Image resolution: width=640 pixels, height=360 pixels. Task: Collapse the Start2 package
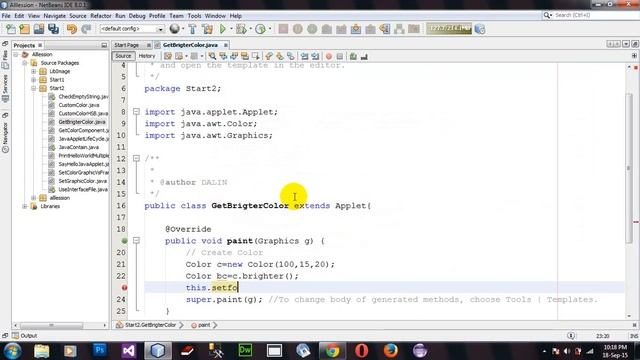34,88
